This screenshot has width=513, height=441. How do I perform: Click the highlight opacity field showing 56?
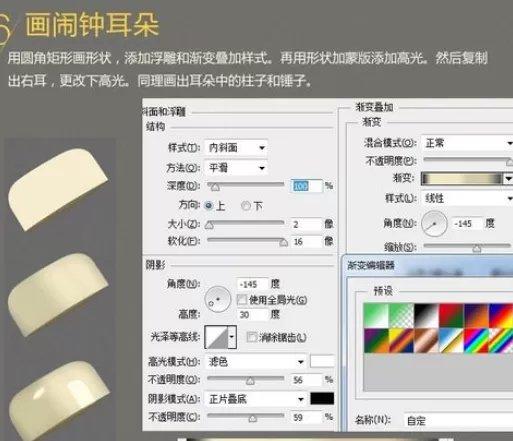click(x=306, y=380)
